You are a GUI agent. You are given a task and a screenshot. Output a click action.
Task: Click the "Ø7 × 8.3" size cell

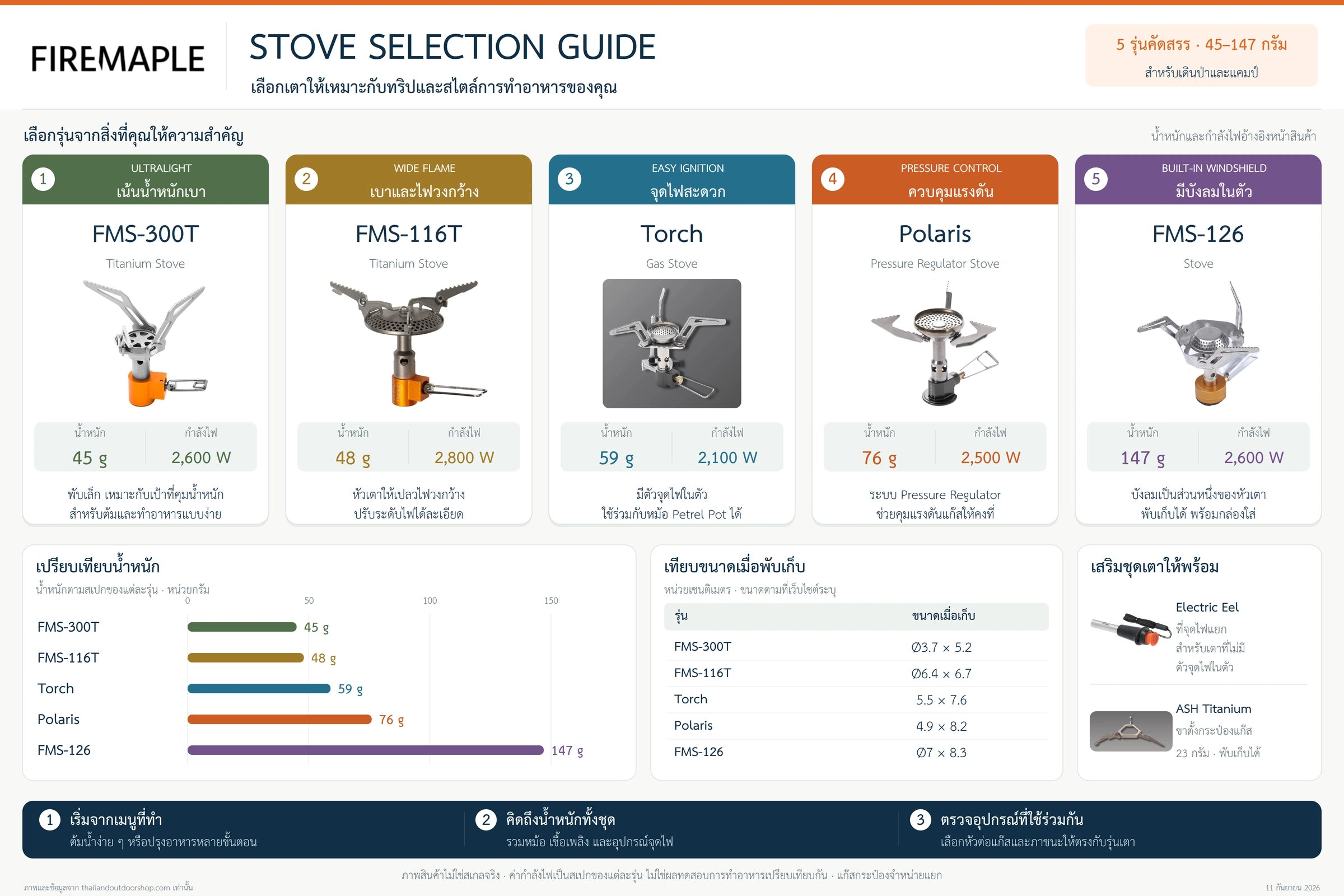pos(942,753)
